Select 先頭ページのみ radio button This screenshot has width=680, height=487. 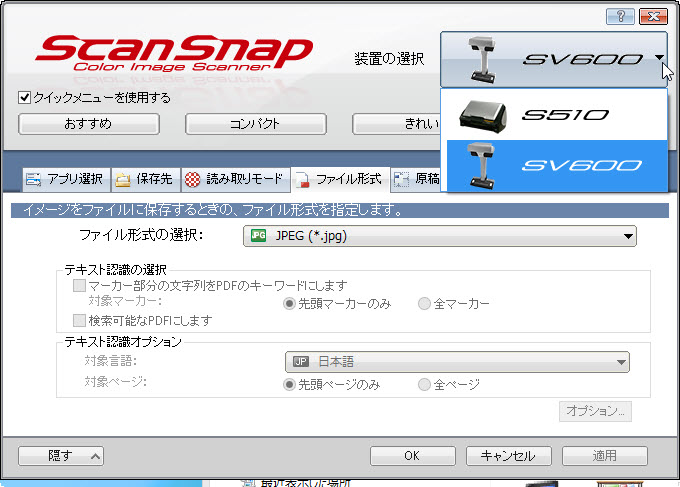289,385
